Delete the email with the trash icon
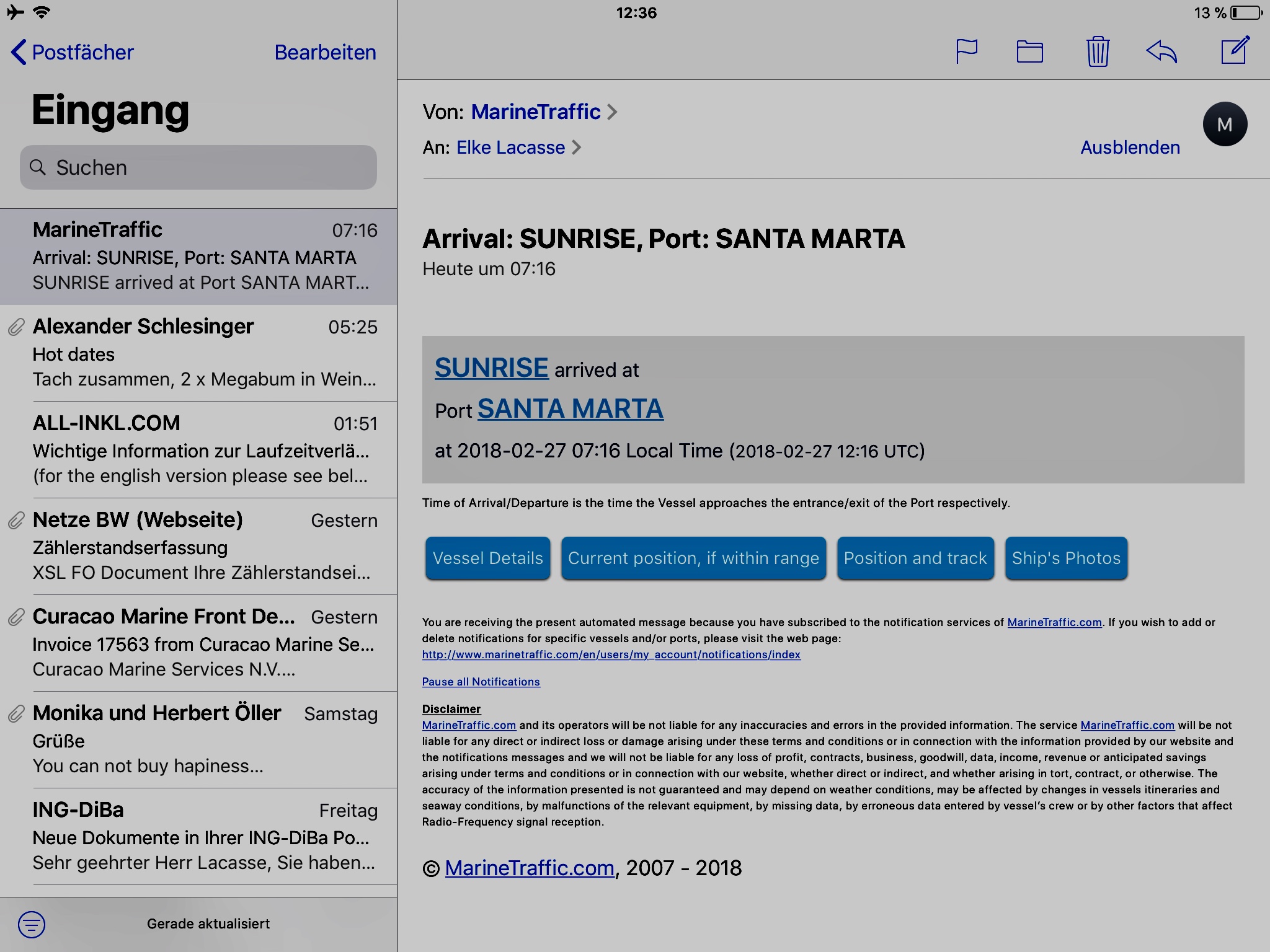1270x952 pixels. (x=1098, y=51)
